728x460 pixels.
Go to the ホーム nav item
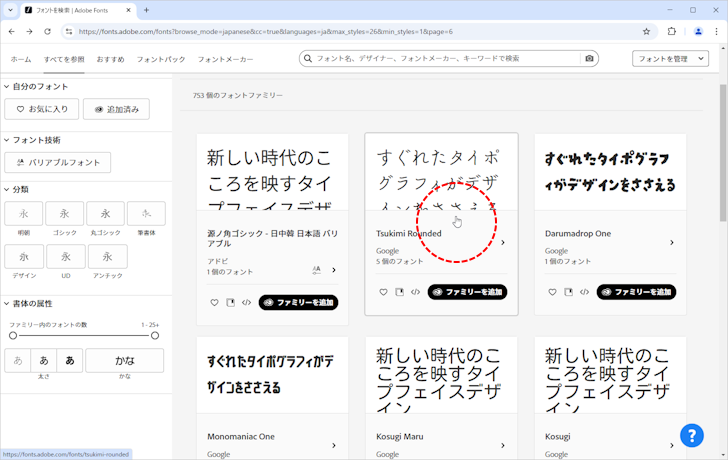[x=21, y=59]
